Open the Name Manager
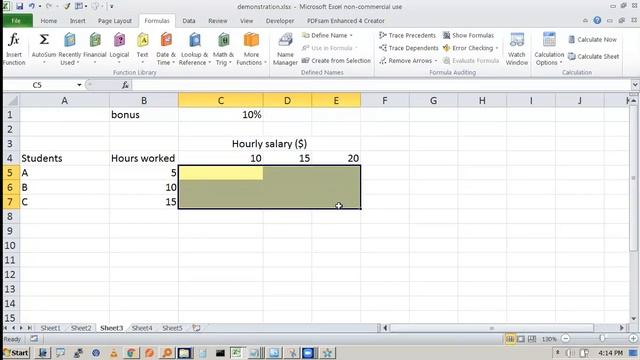The image size is (640, 360). click(285, 49)
